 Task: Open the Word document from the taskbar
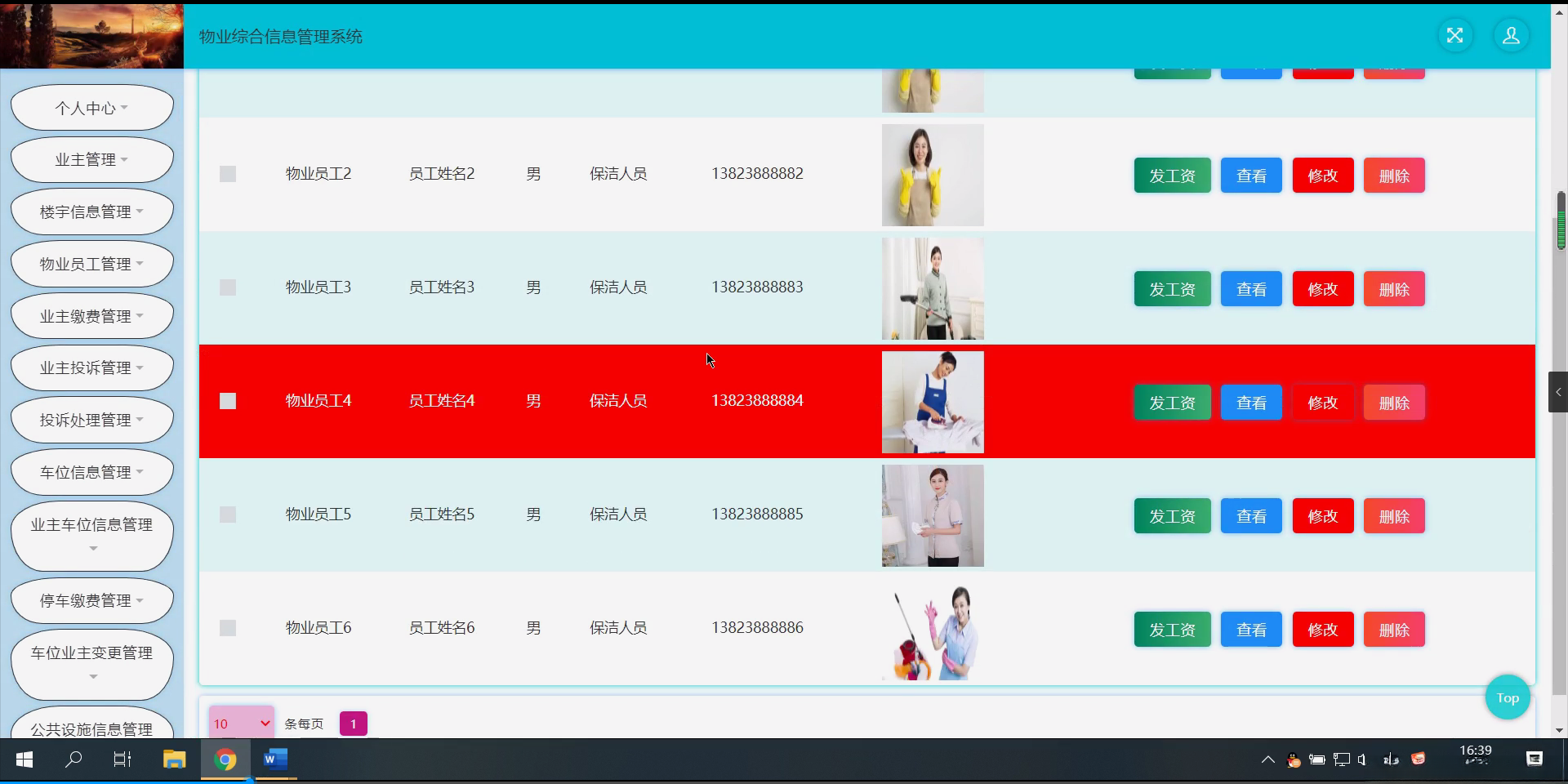coord(275,759)
